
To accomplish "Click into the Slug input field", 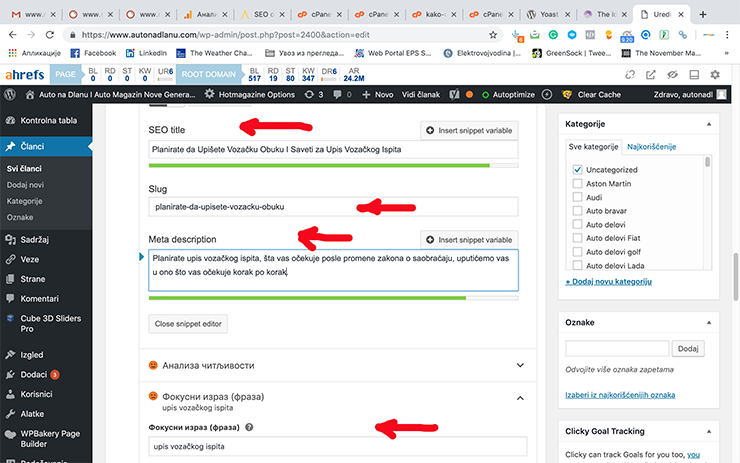I will 333,207.
